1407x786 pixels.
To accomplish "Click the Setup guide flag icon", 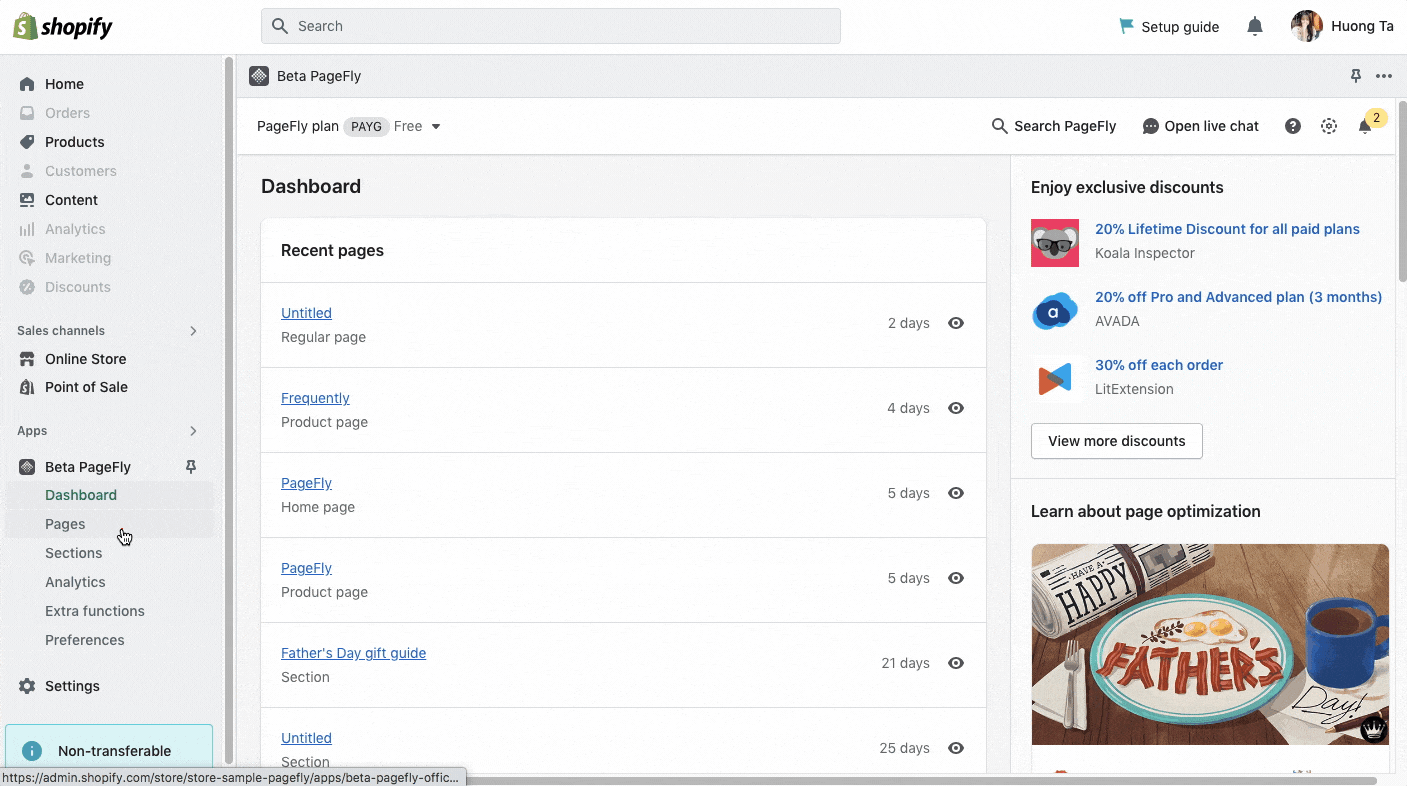I will coord(1127,26).
